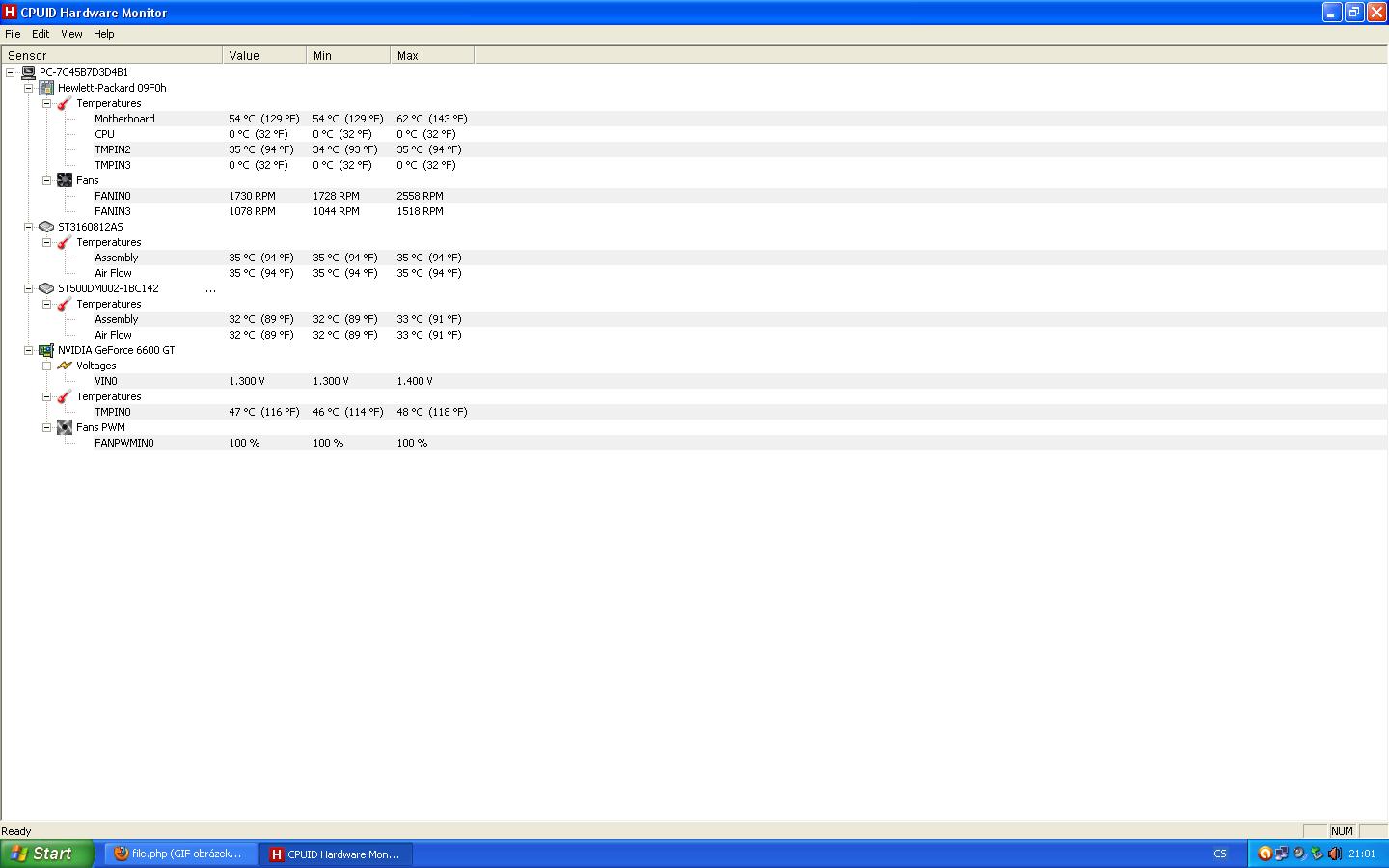Collapse the ST500DM002-1BC142 drive node
Viewport: 1389px width, 868px height.
pyautogui.click(x=28, y=288)
